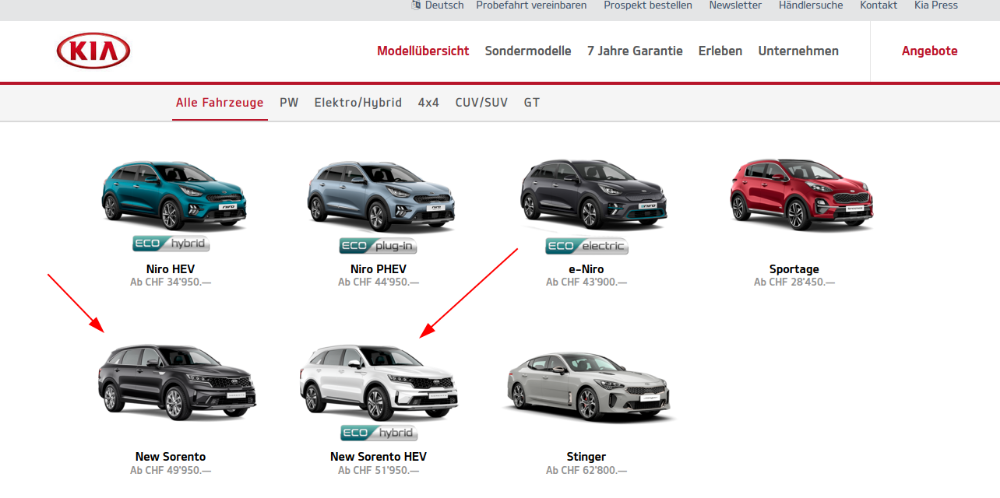The width and height of the screenshot is (1000, 498).
Task: Open the Newsletter link
Action: [735, 5]
